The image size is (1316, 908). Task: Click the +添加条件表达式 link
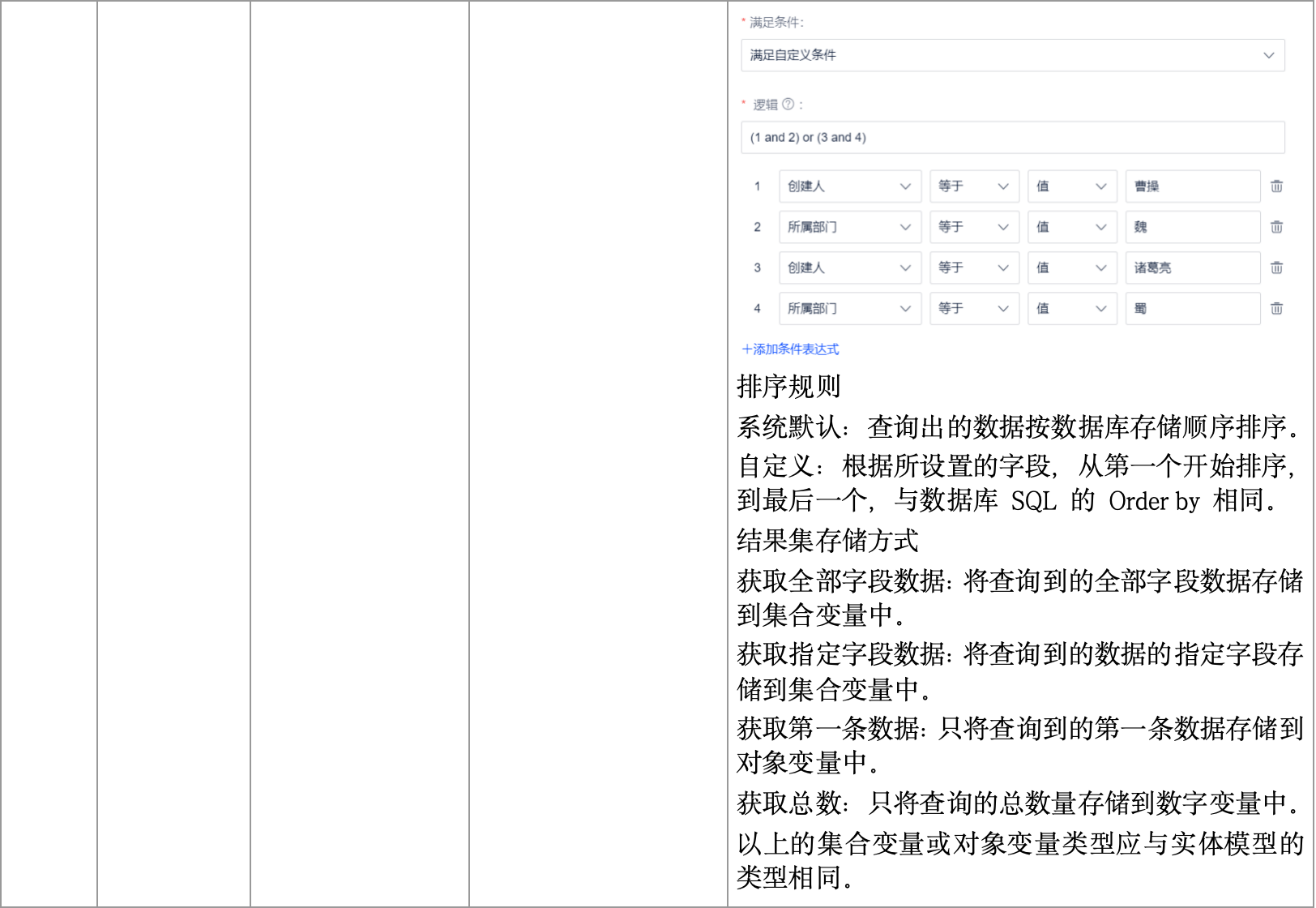[x=790, y=349]
